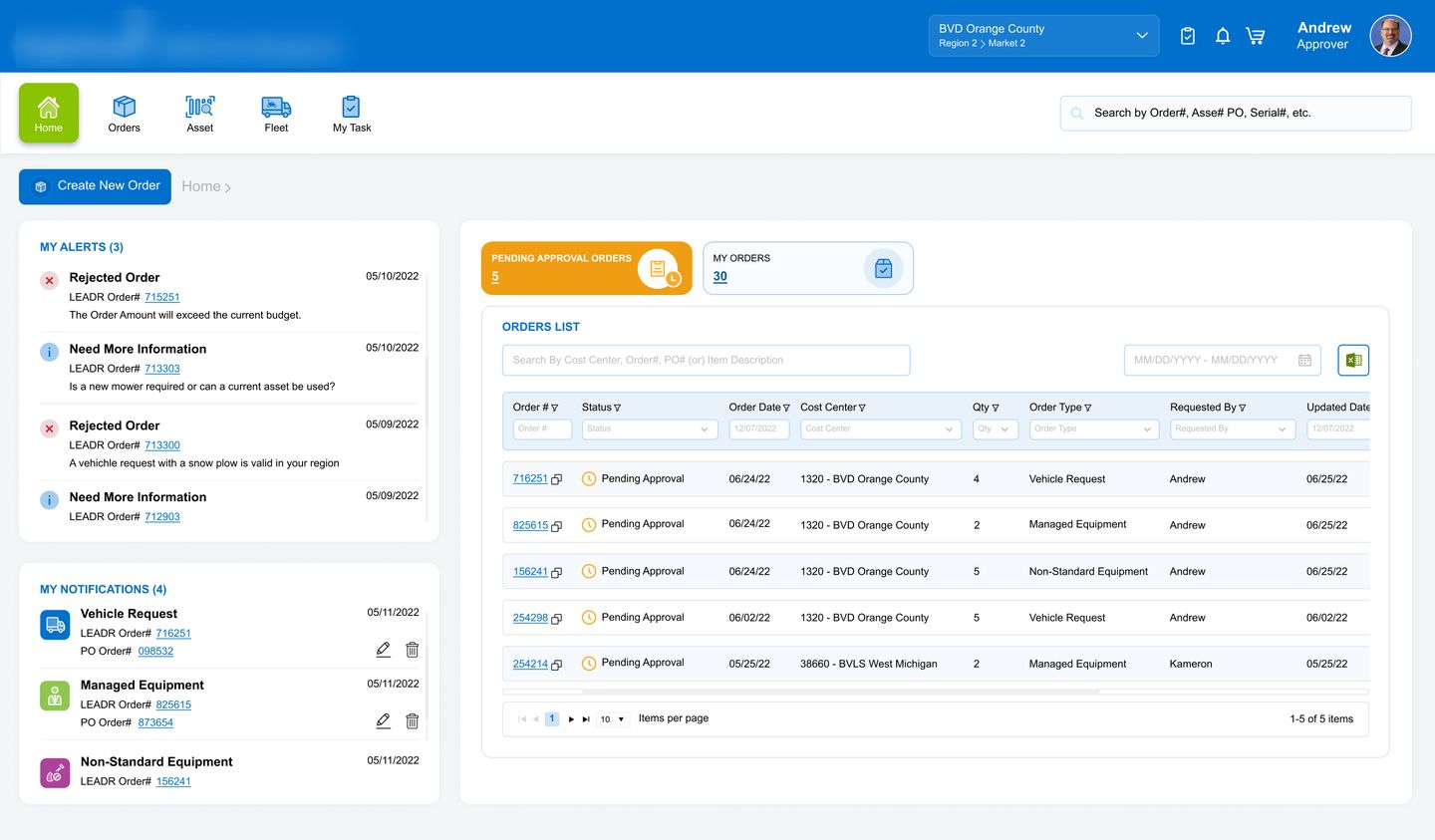
Task: Delete the Vehicle Request notification
Action: pyautogui.click(x=412, y=650)
